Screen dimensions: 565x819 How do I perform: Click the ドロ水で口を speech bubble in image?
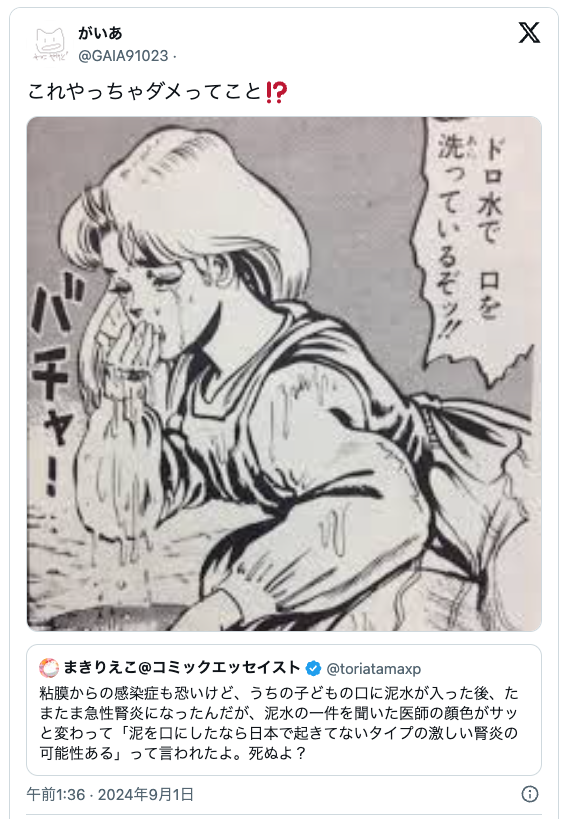[x=472, y=230]
